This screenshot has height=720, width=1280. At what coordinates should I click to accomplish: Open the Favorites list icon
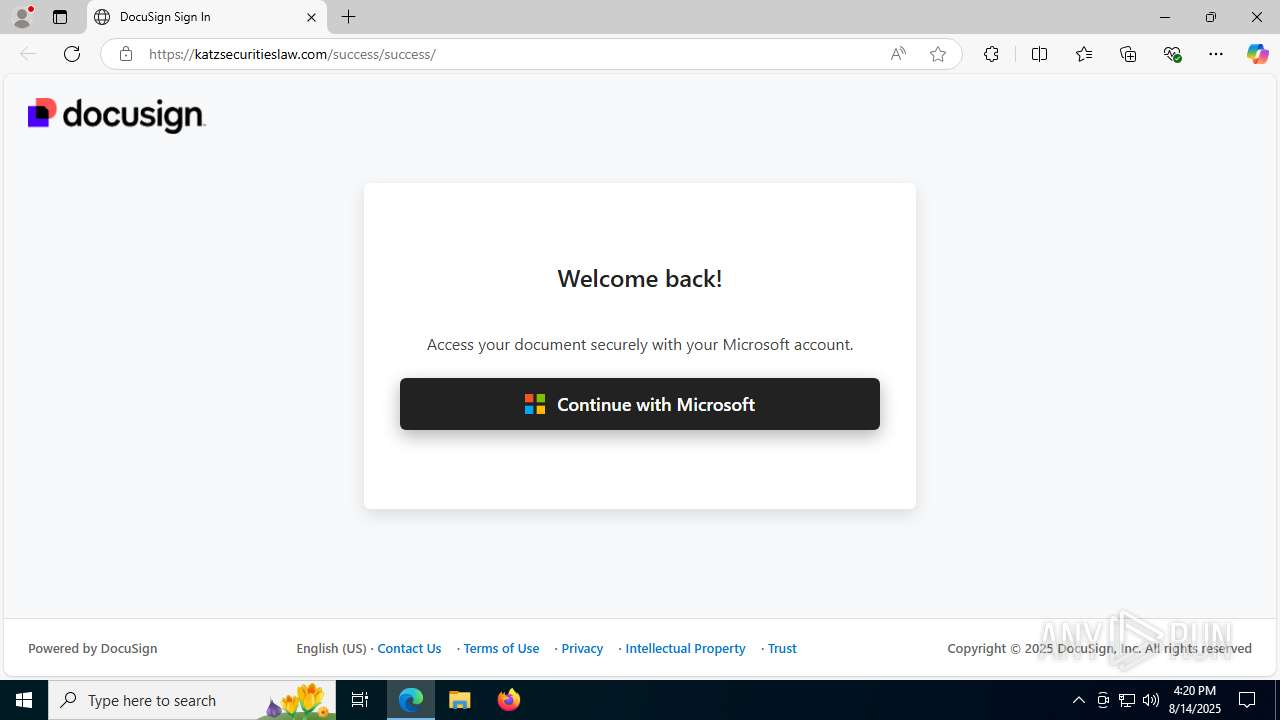tap(1084, 54)
